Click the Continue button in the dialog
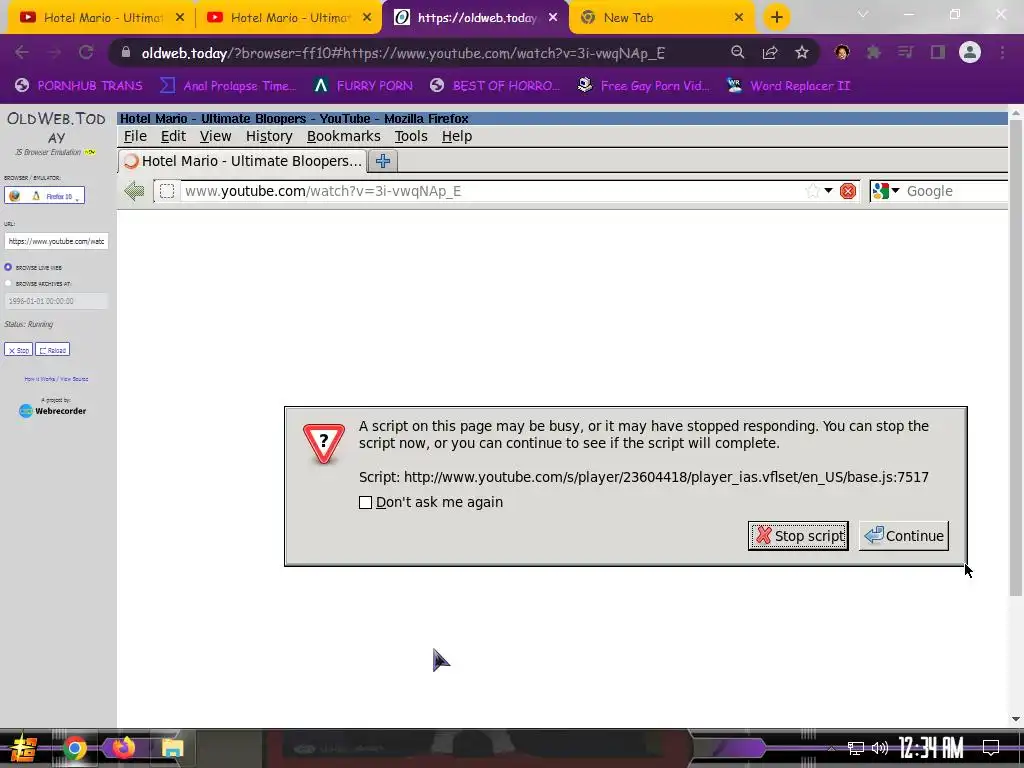 tap(904, 536)
